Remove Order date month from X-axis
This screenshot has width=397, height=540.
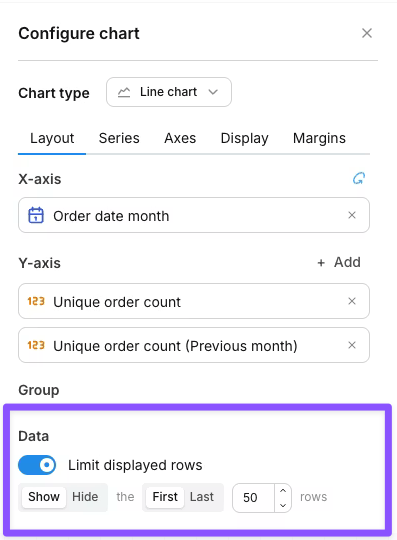tap(352, 215)
